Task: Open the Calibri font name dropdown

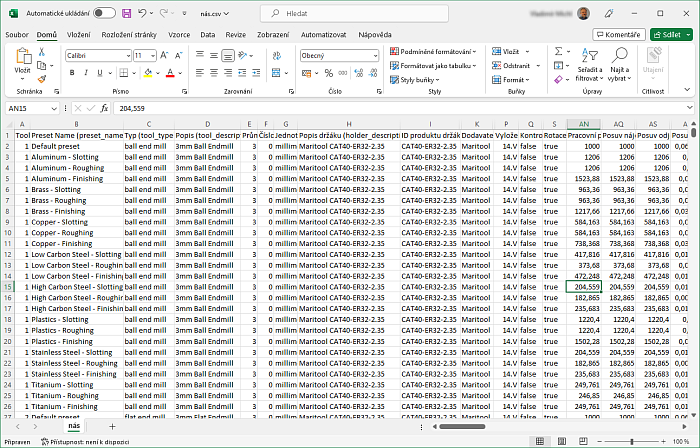Action: (x=98, y=55)
